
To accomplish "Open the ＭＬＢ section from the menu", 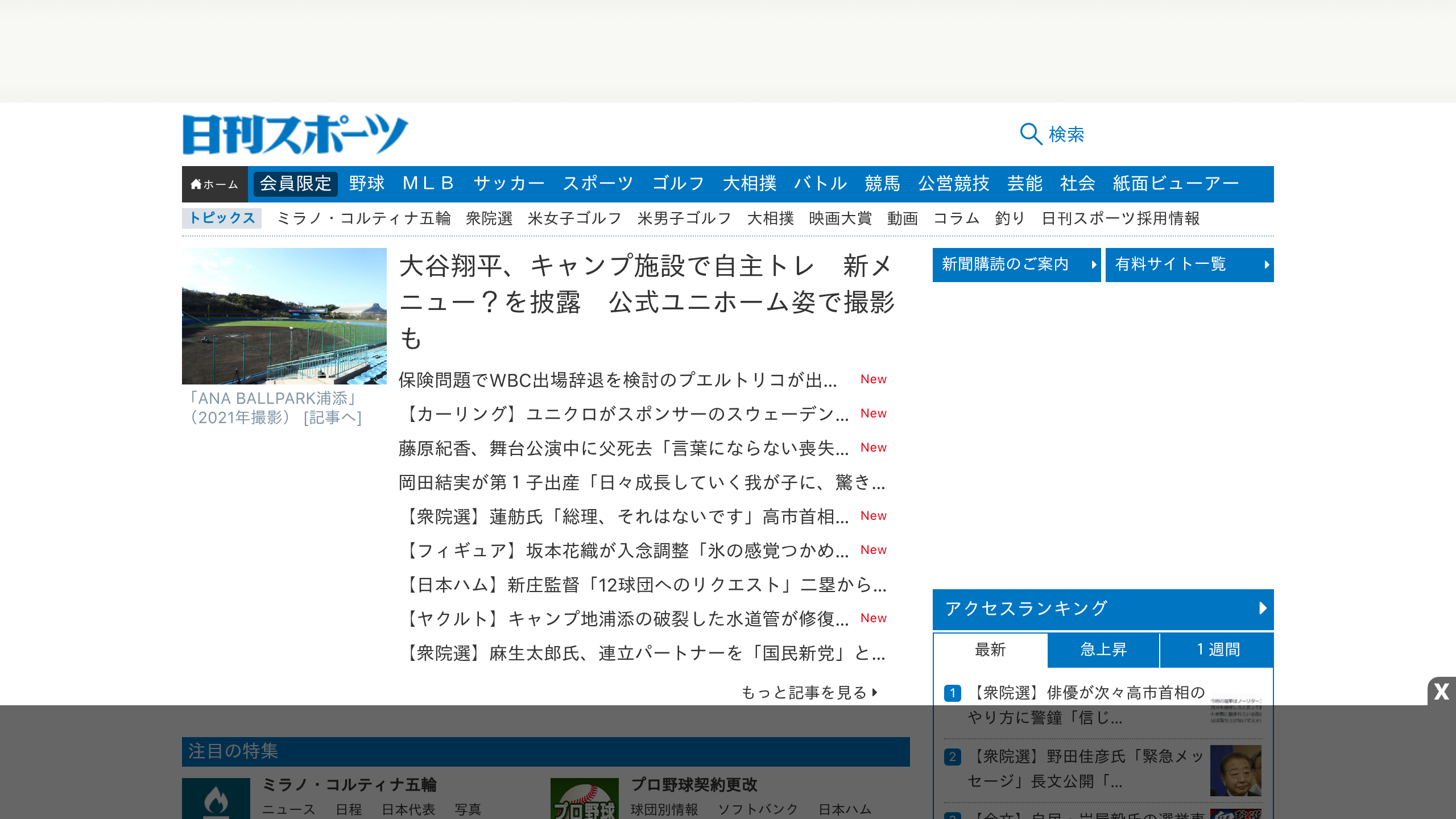I will point(429,183).
